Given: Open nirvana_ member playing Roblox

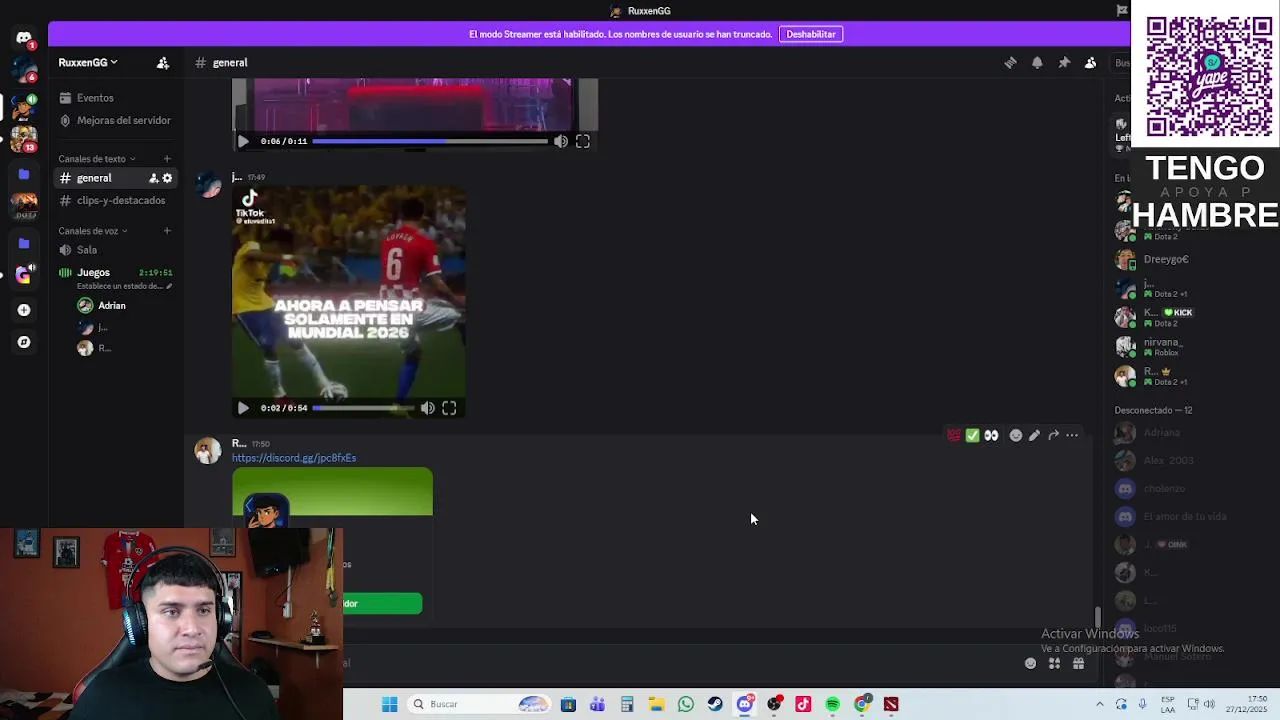Looking at the screenshot, I should click(x=1162, y=347).
